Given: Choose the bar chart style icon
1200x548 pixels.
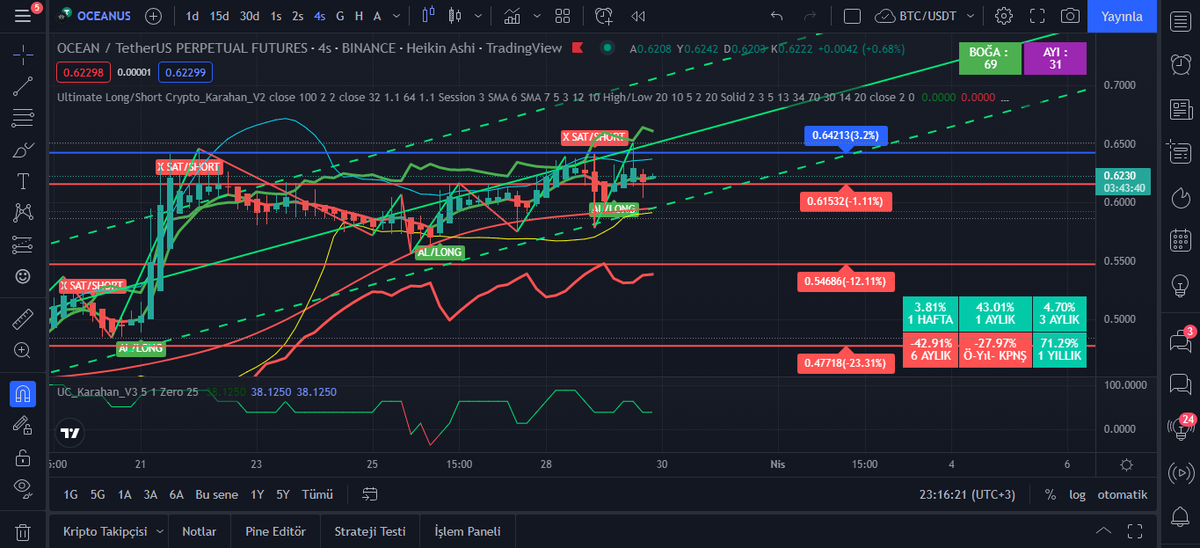Looking at the screenshot, I should 429,16.
